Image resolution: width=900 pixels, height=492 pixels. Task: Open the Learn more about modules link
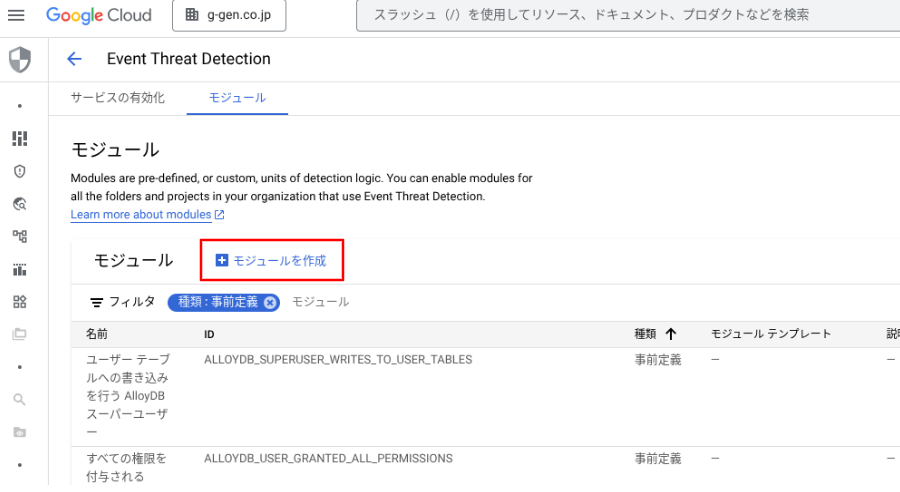147,214
